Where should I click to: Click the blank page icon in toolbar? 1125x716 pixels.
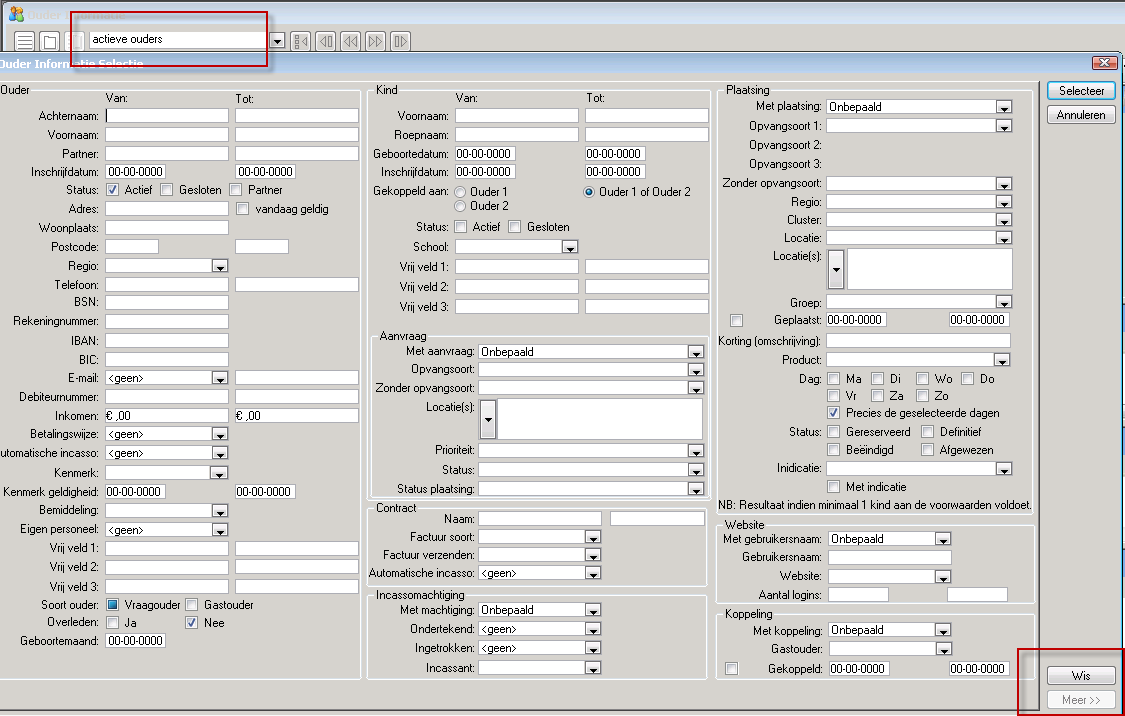[49, 41]
